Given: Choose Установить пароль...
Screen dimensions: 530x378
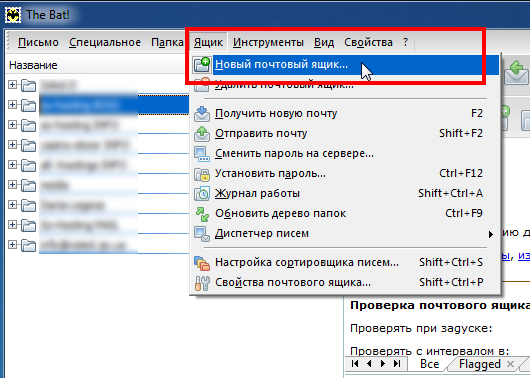Looking at the screenshot, I should 345,173.
